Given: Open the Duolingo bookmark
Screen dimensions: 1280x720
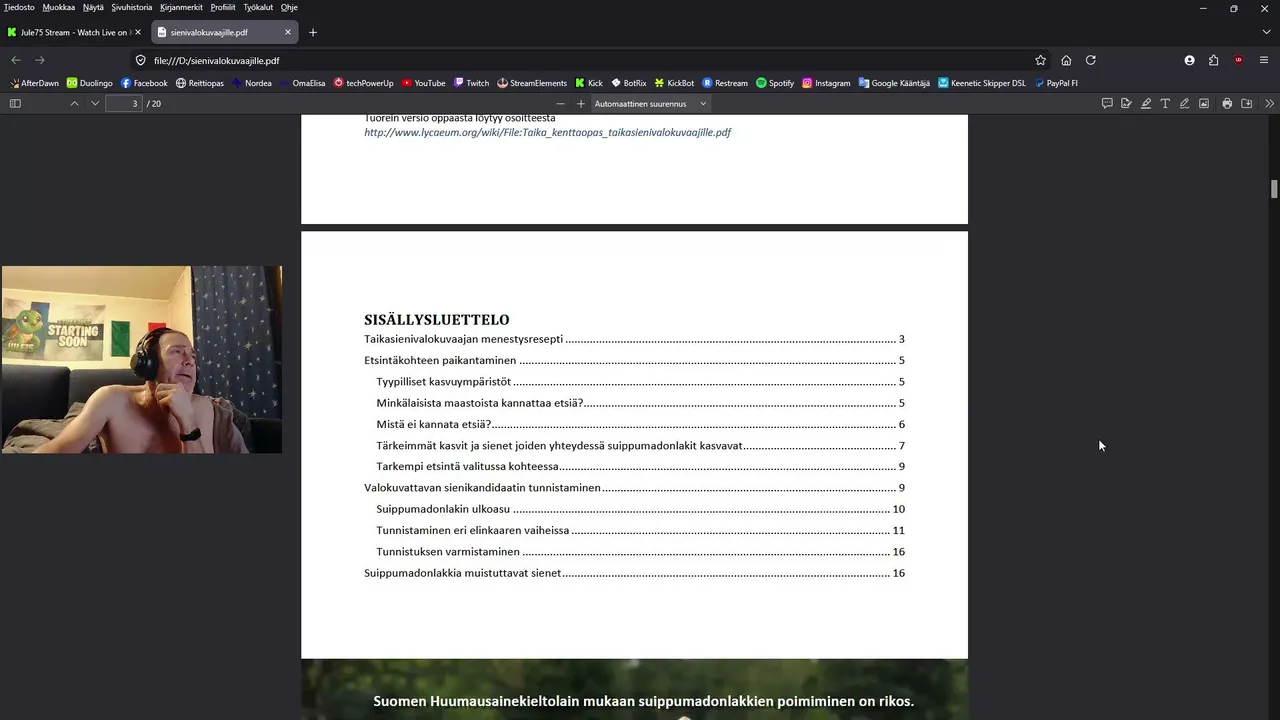Looking at the screenshot, I should tap(89, 83).
